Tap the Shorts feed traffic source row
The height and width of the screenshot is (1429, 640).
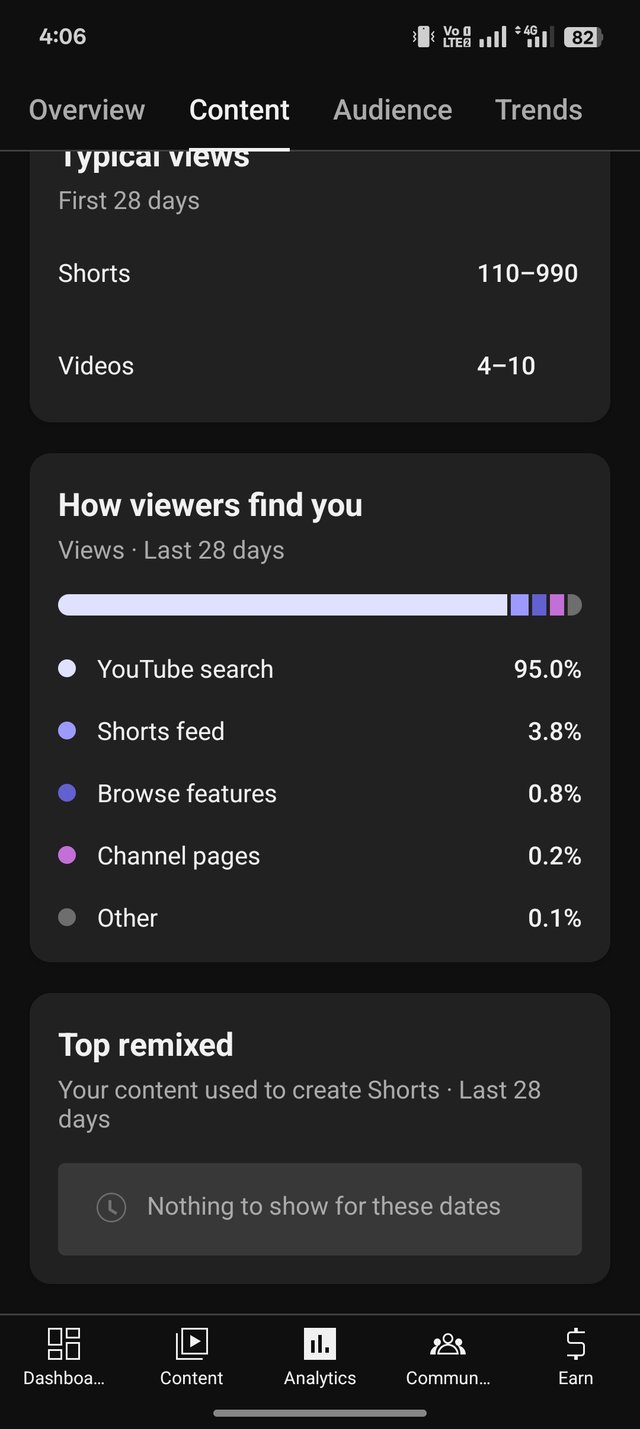pos(320,731)
